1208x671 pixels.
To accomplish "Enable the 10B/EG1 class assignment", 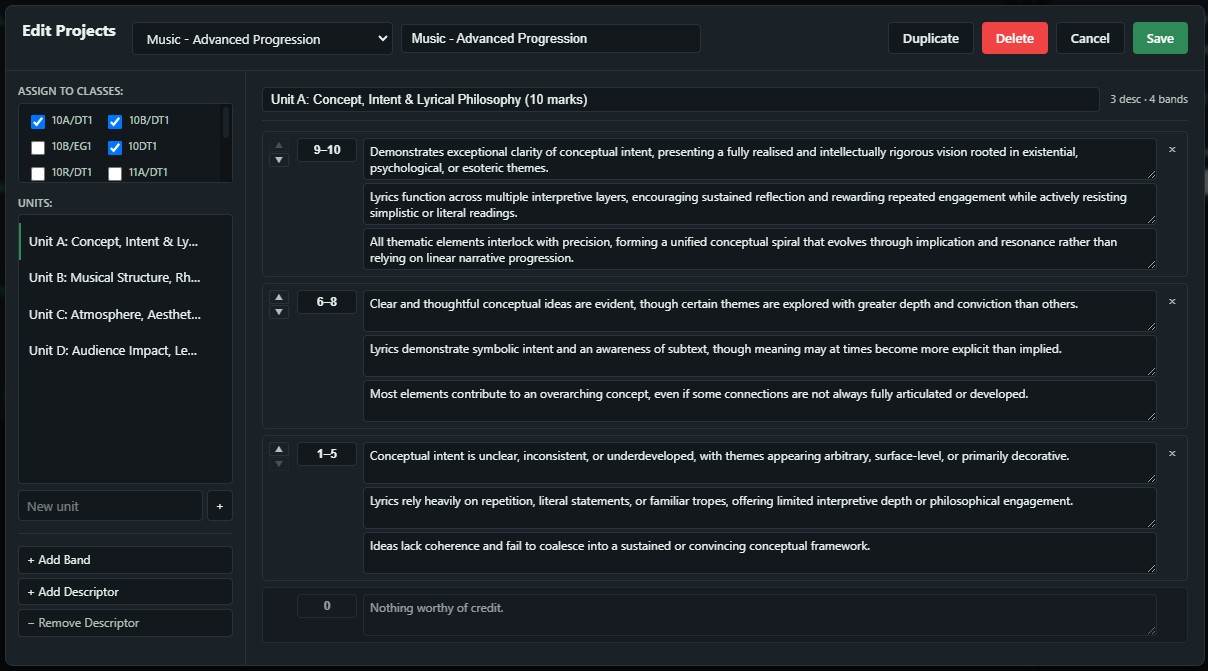I will point(37,146).
